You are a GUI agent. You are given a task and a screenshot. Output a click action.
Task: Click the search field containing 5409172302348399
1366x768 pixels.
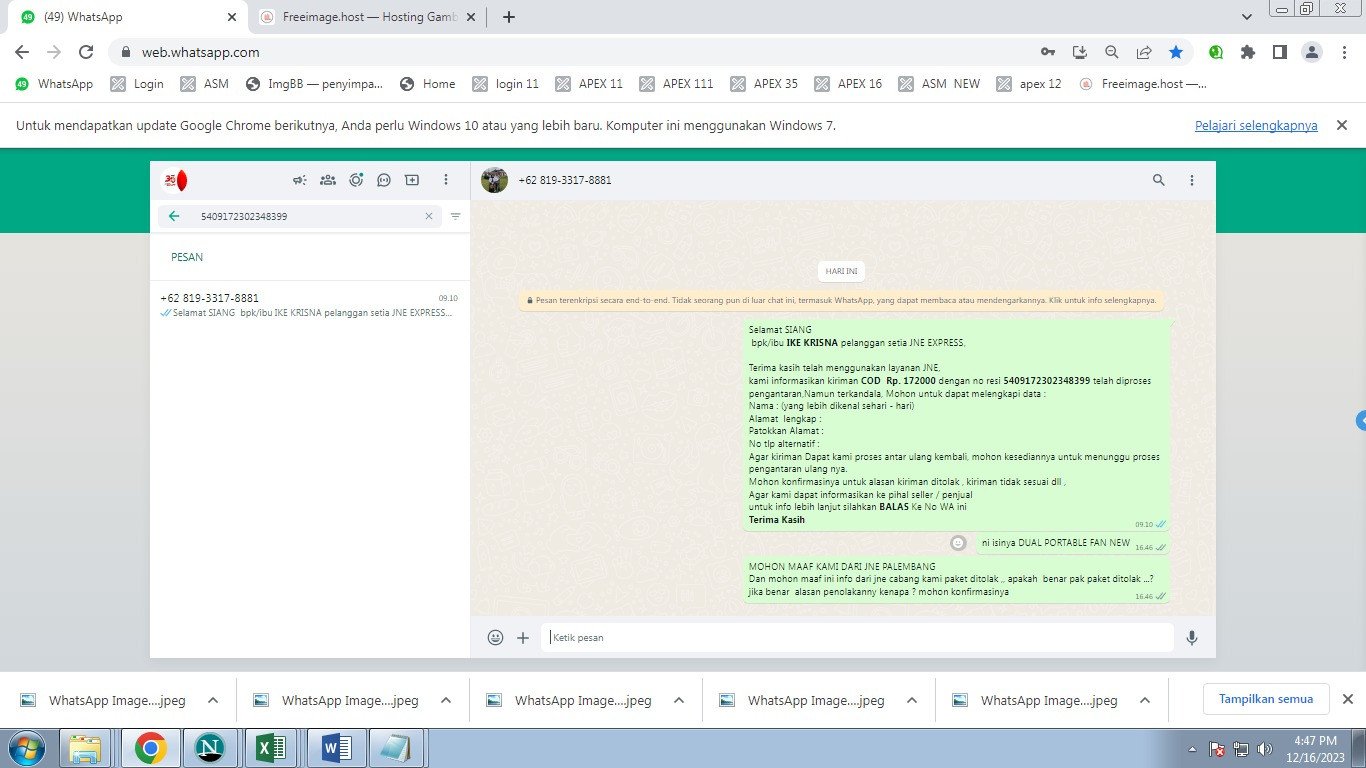[x=300, y=216]
